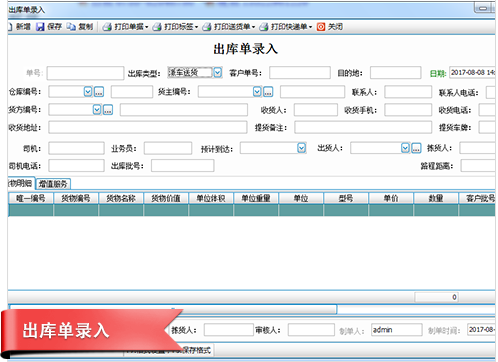
Task: Focus the 联系人 input field
Action: click(408, 92)
